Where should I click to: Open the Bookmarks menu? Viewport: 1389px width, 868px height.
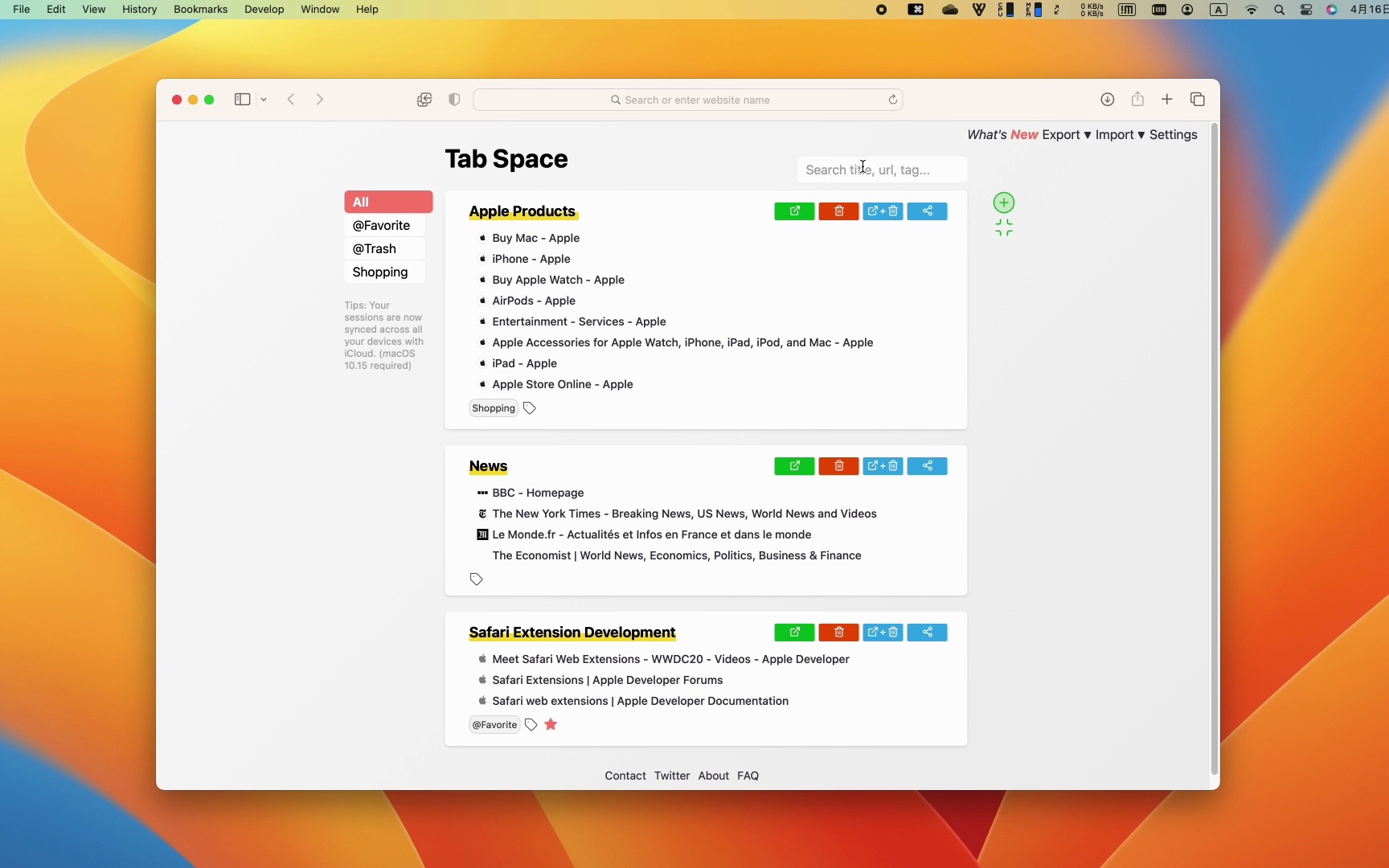200,10
